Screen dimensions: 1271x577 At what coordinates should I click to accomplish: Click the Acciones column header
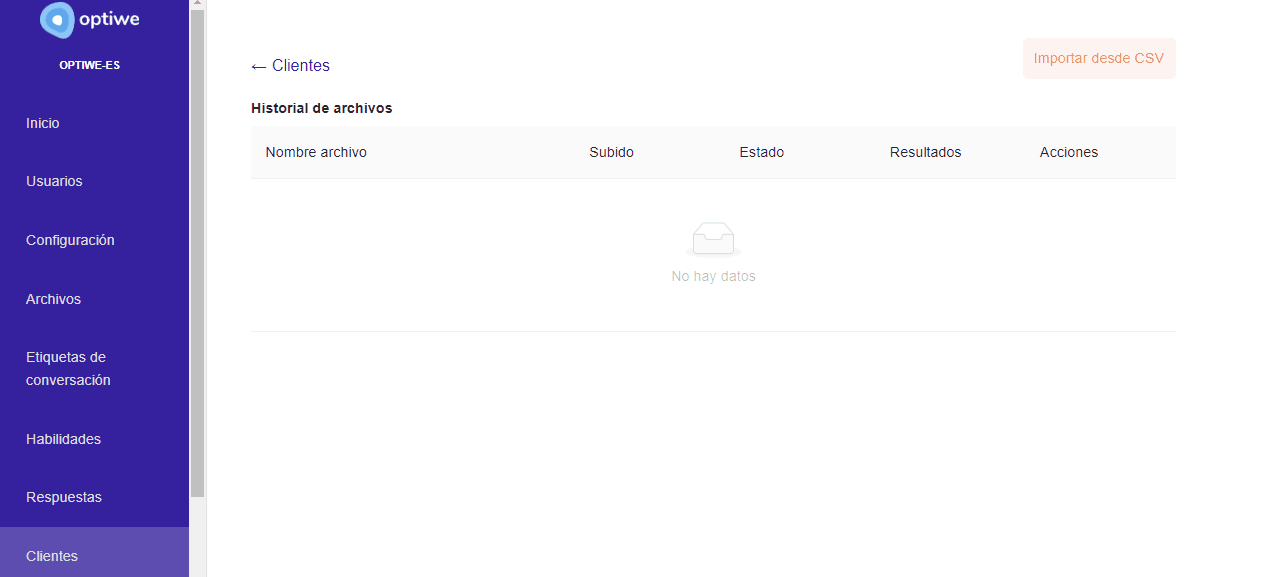tap(1069, 152)
